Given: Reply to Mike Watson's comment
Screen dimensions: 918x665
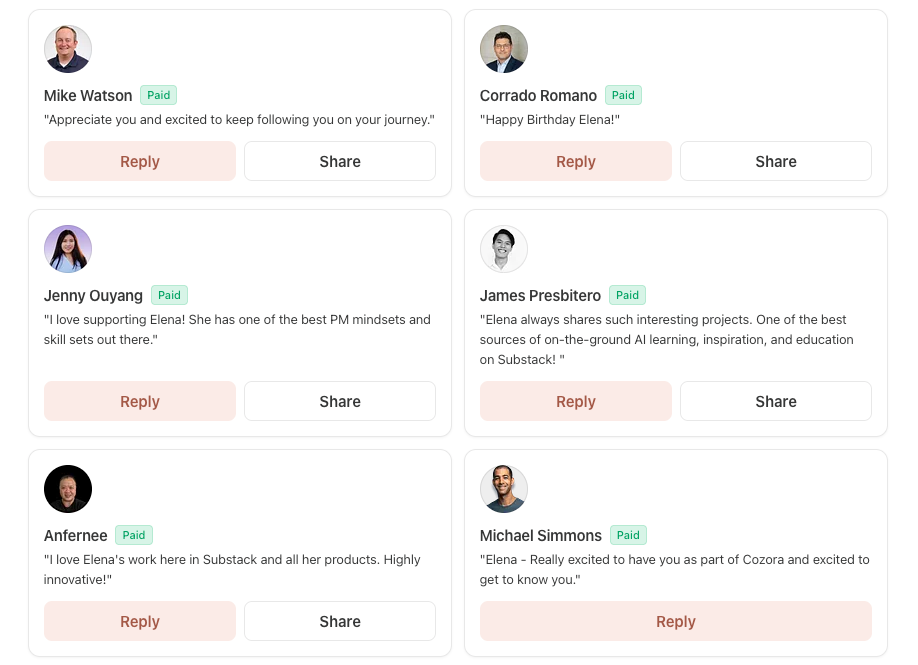Looking at the screenshot, I should pyautogui.click(x=140, y=161).
